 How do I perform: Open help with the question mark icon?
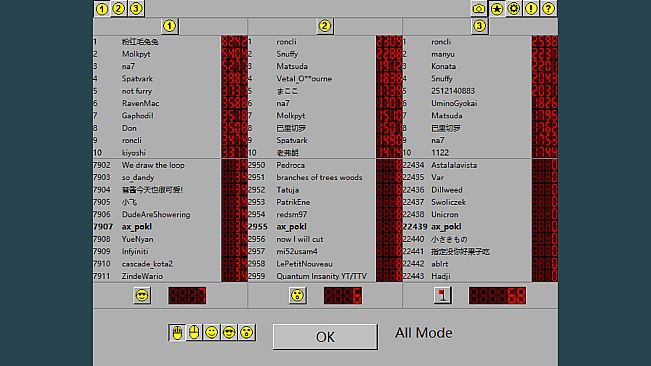[548, 9]
